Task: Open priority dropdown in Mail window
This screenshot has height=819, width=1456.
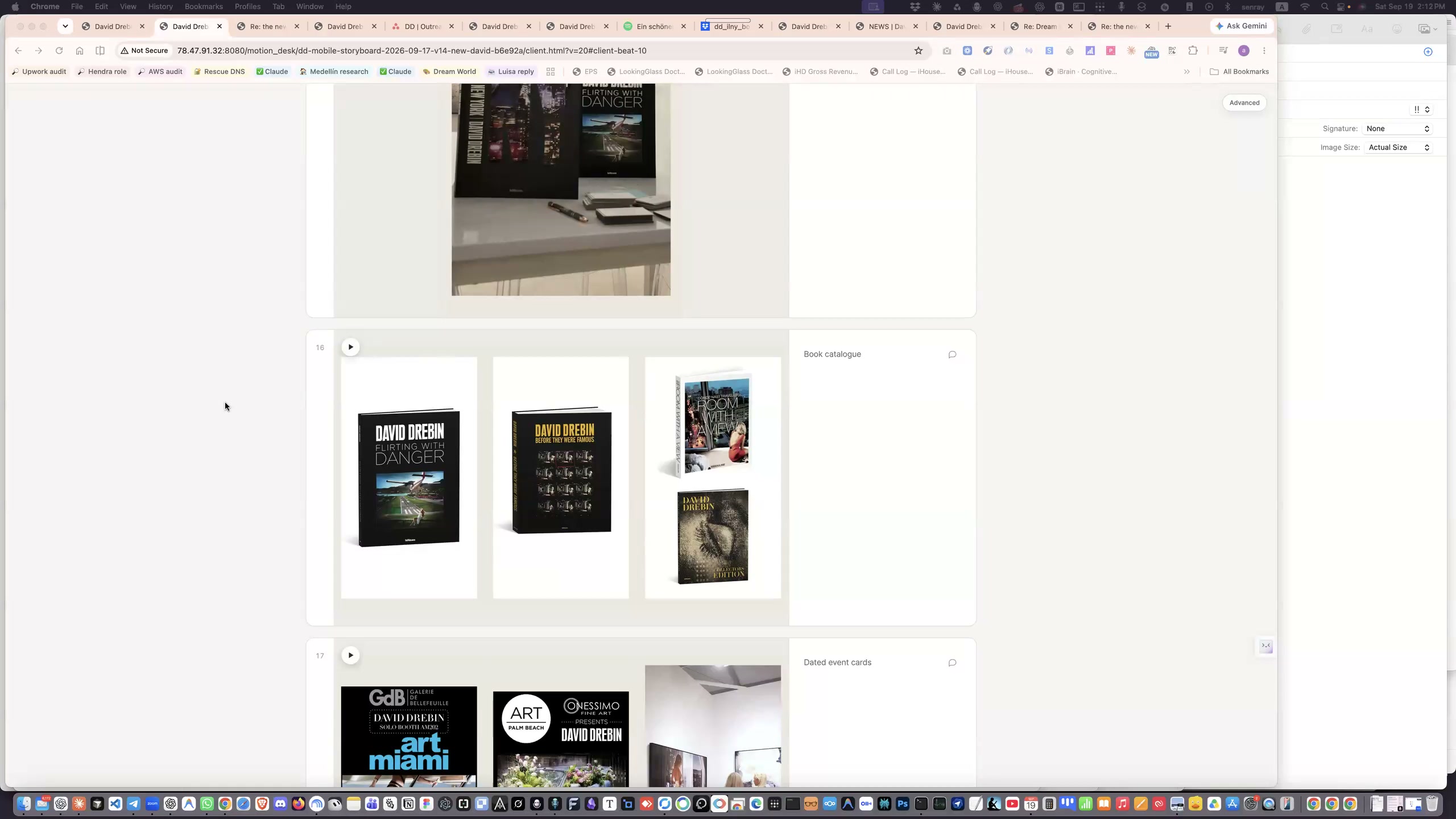Action: [1421, 109]
